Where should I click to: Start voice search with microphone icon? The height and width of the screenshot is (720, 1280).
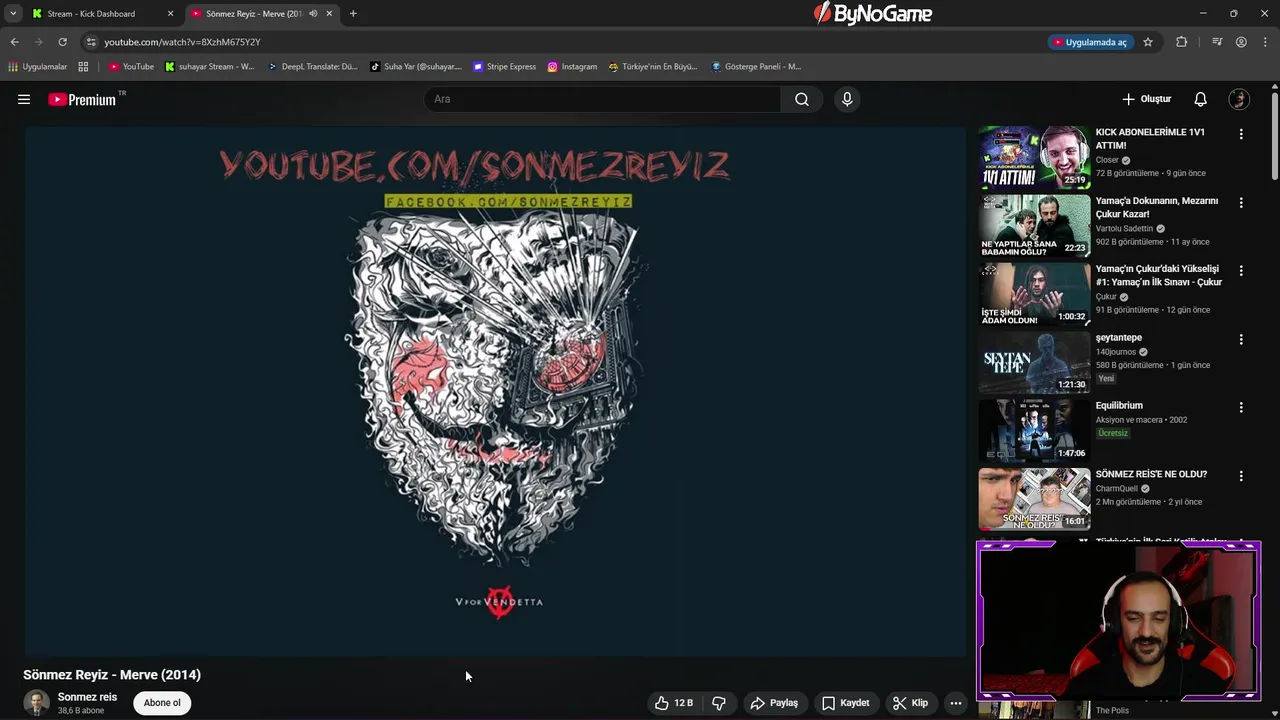pos(847,99)
